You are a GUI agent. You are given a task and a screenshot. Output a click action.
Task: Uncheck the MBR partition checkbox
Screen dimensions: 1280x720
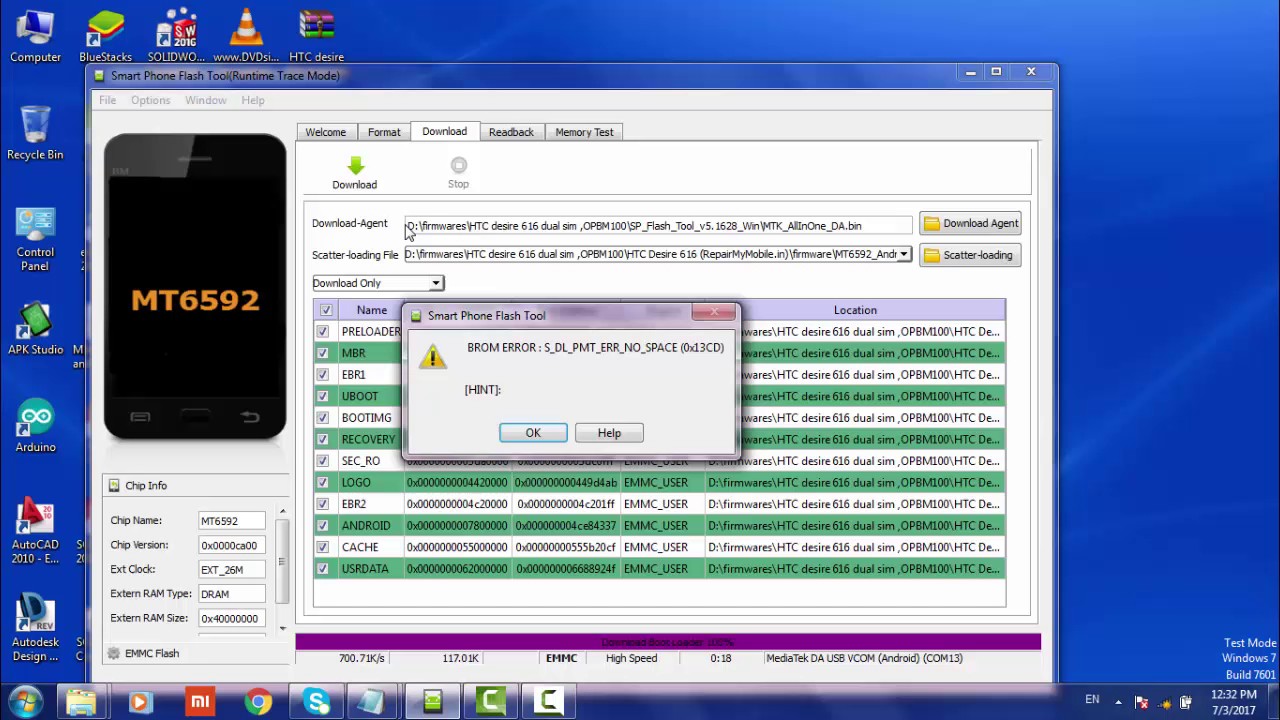322,353
